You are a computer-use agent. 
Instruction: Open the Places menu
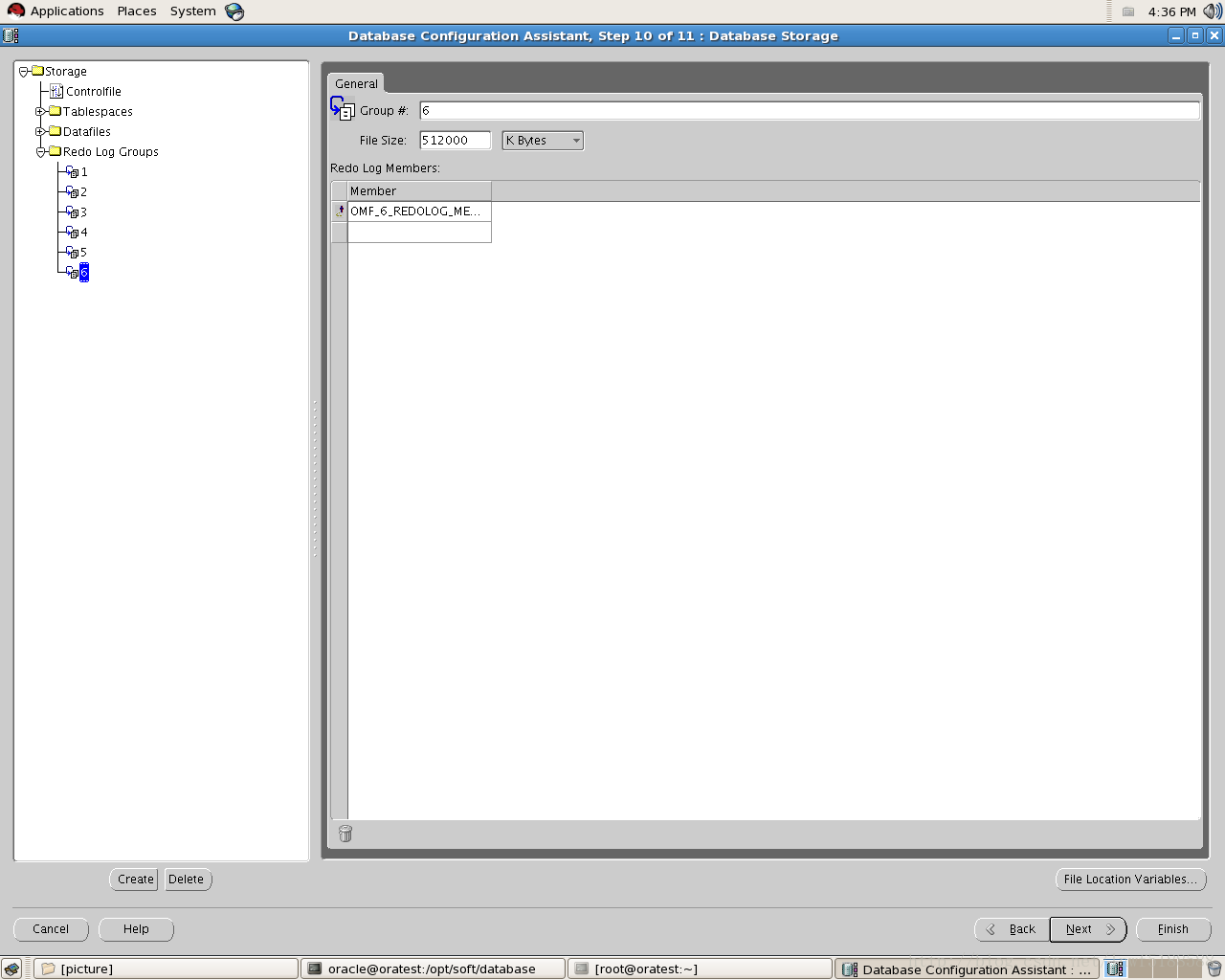pyautogui.click(x=137, y=11)
